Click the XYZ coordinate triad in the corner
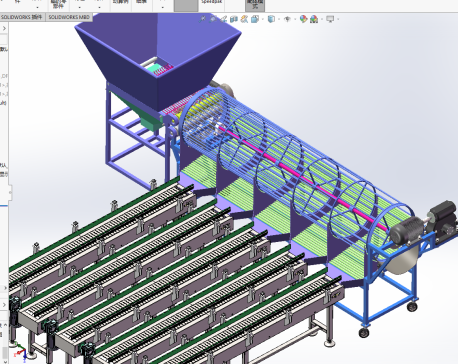 (21, 354)
